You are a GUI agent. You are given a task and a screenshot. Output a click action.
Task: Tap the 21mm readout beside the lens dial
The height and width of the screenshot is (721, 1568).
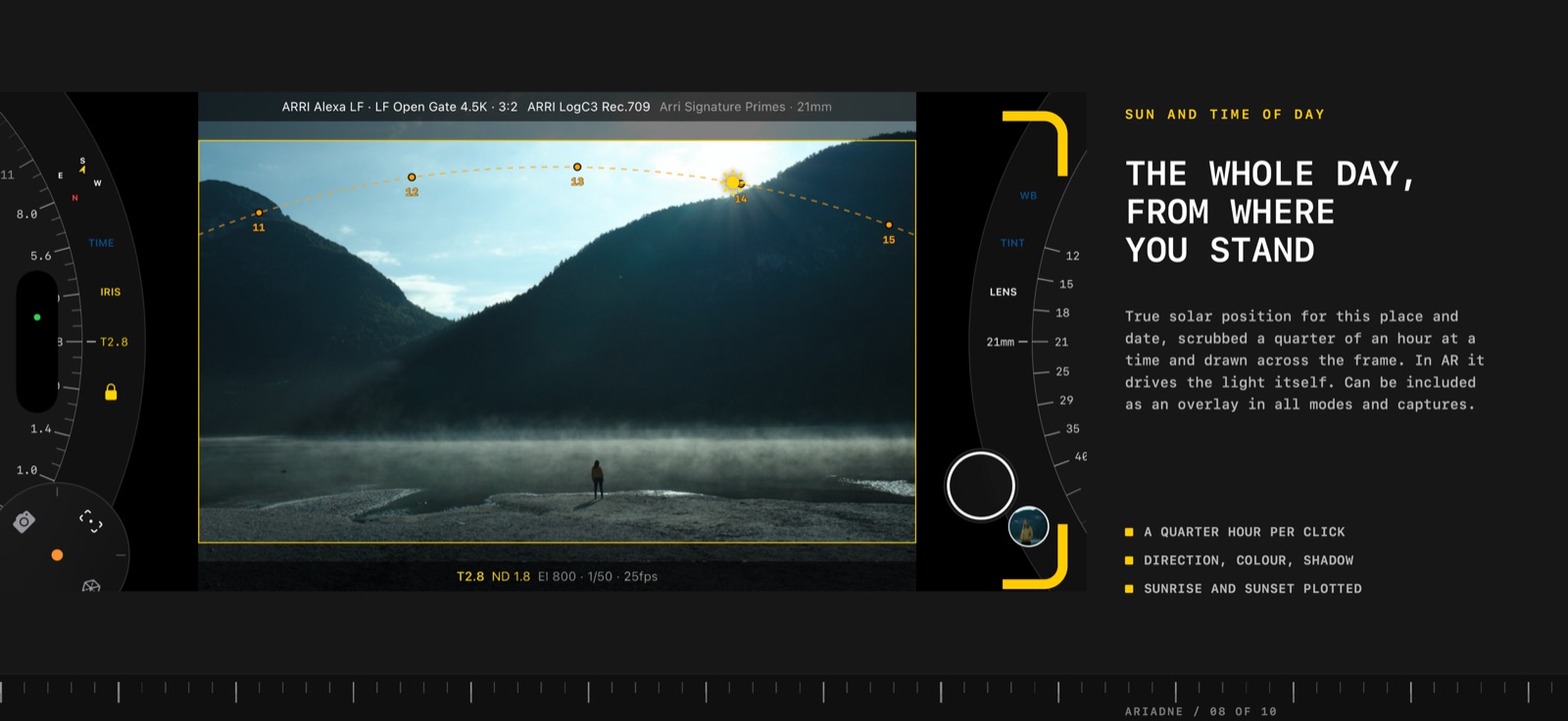click(x=1001, y=342)
